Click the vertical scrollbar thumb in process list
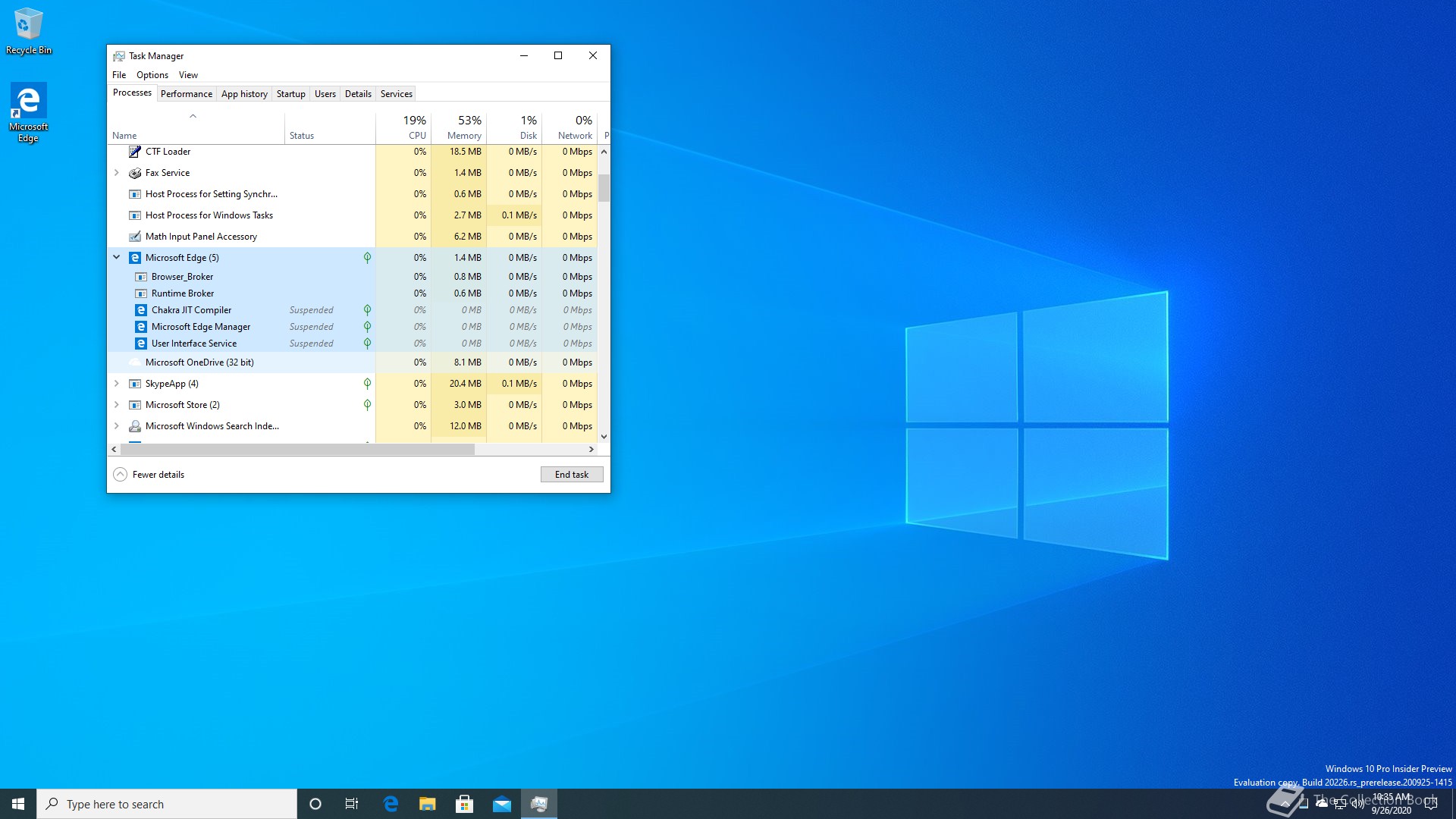The height and width of the screenshot is (819, 1456). click(x=604, y=188)
